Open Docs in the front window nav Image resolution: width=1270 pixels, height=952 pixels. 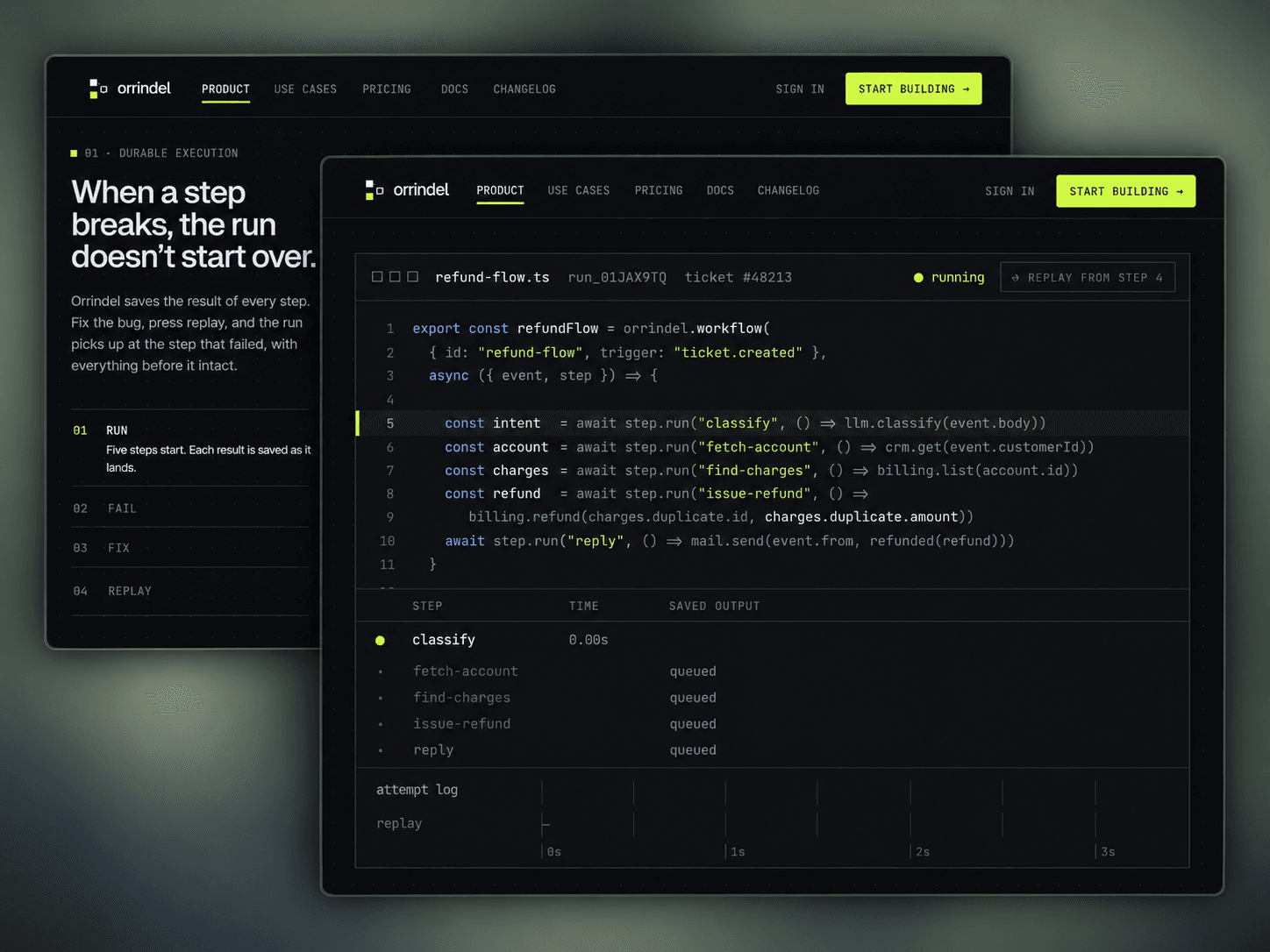tap(720, 190)
